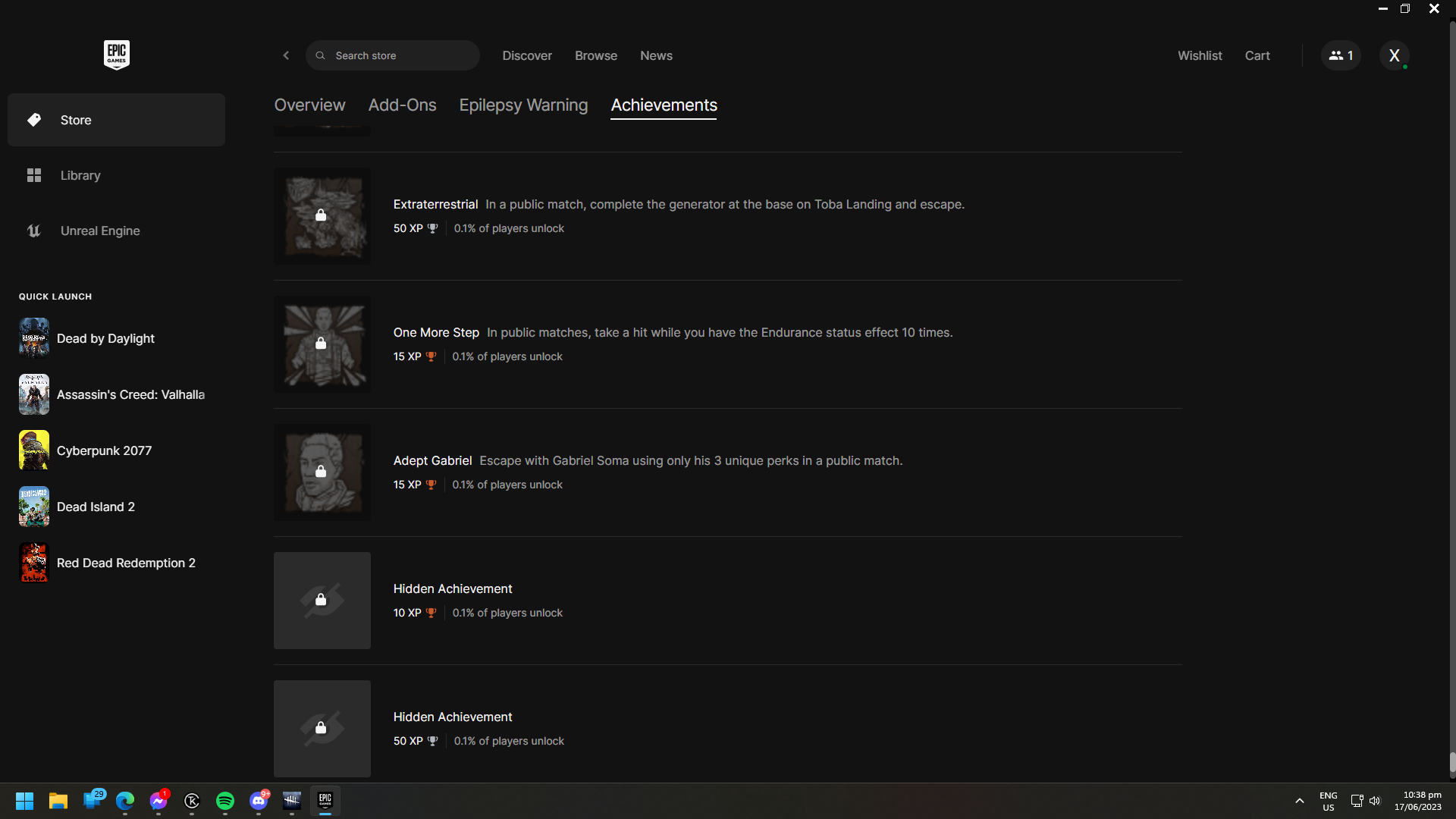The image size is (1456, 819).
Task: Open File Explorer from the taskbar
Action: (x=58, y=801)
